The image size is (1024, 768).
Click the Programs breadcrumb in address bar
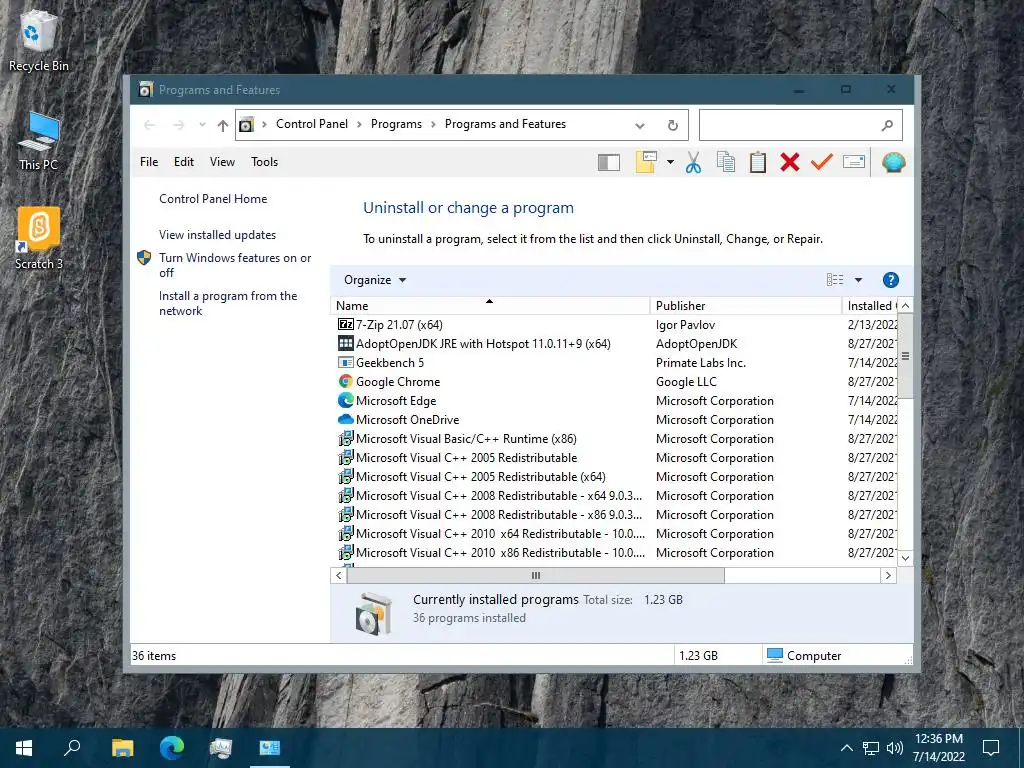396,124
